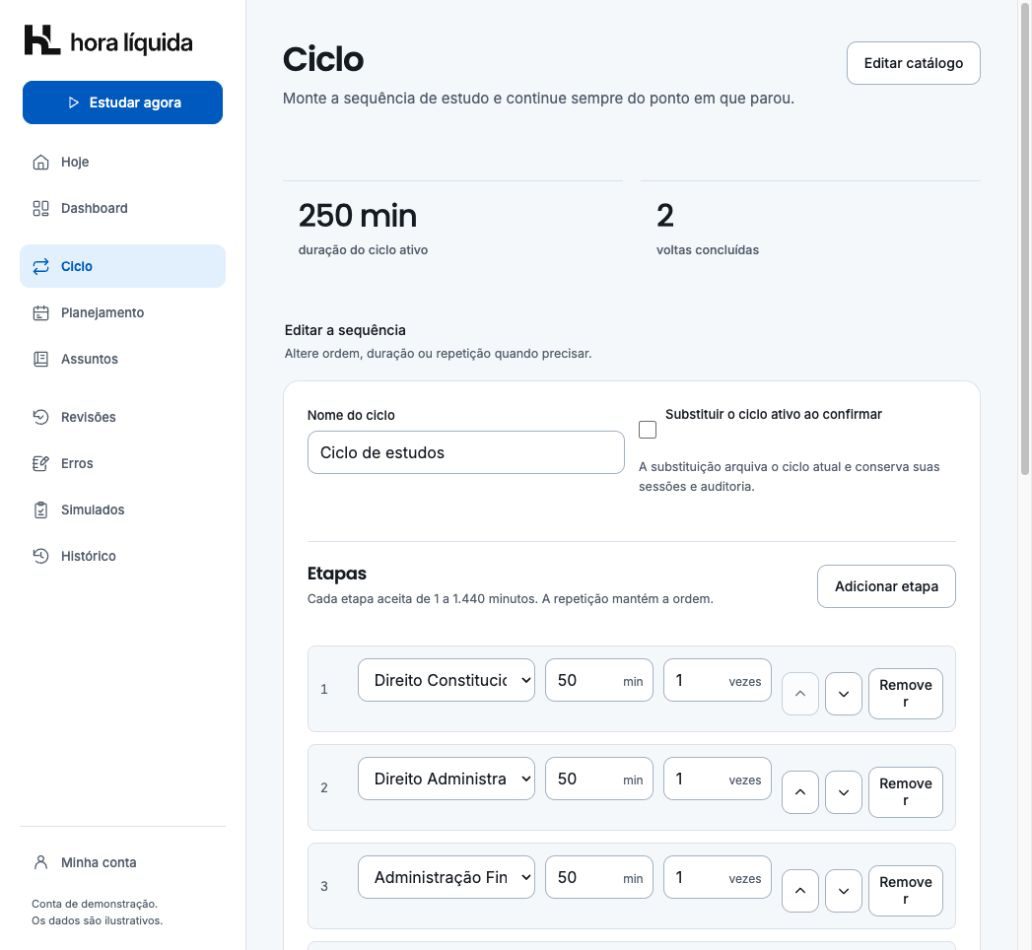Screen dimensions: 1032x950
Task: Click the voltas concluídas count
Action: click(x=665, y=216)
